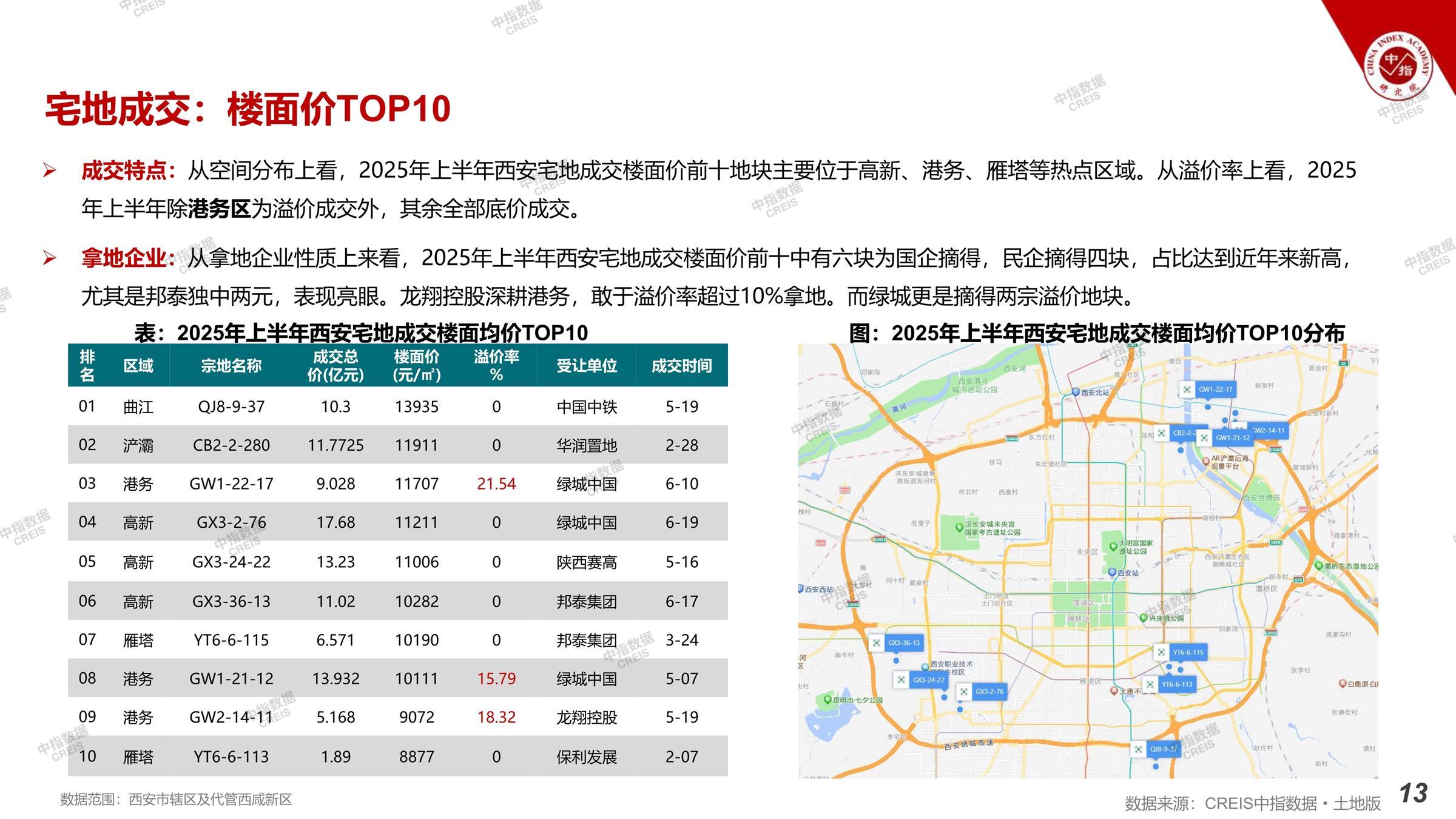1456x819 pixels.
Task: Click the 大明宫国家遗址公园 green pin
Action: coord(1113,547)
